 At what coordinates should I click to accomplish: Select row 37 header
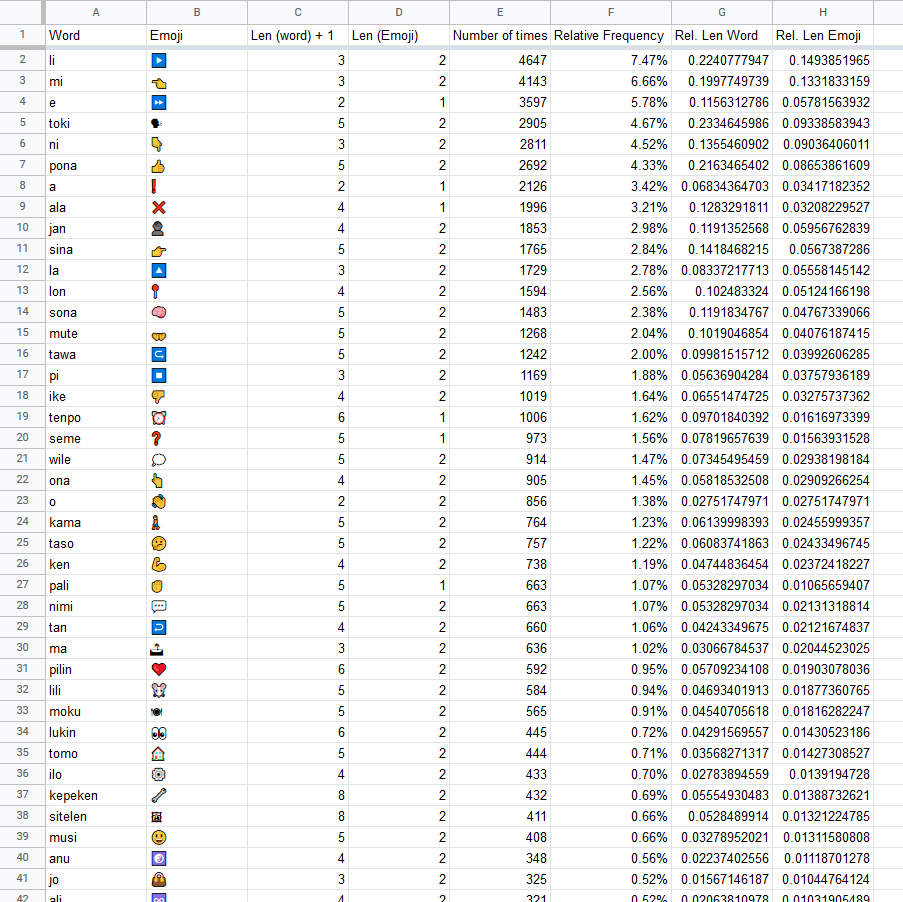click(22, 794)
